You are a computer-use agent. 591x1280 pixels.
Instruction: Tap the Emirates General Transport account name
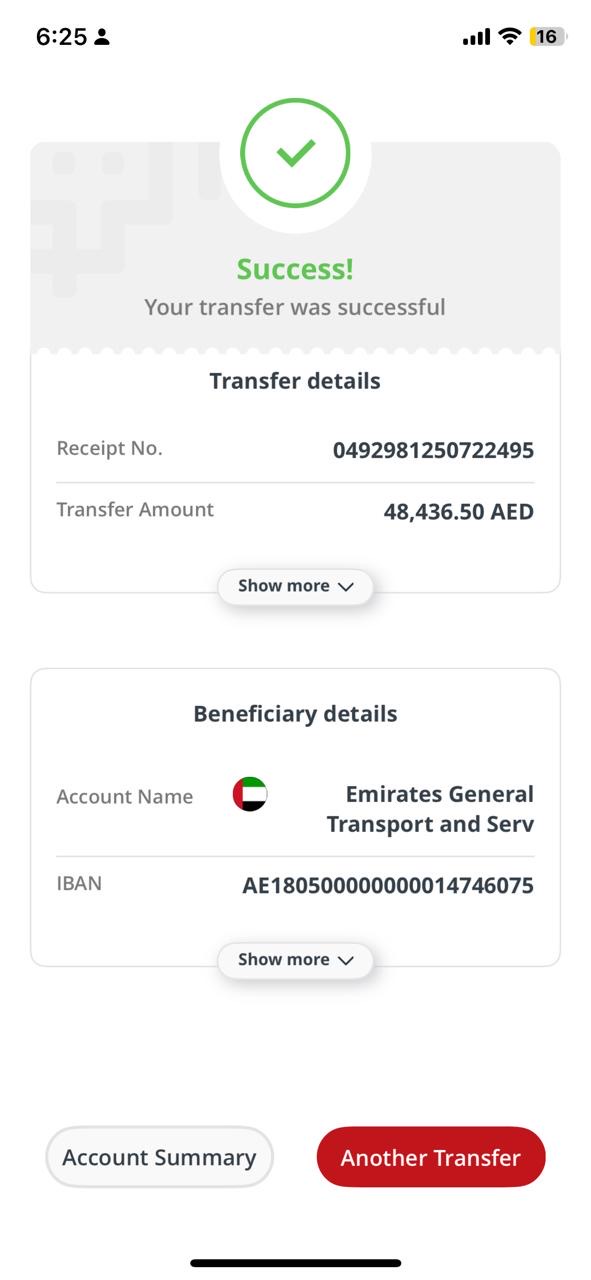click(430, 809)
